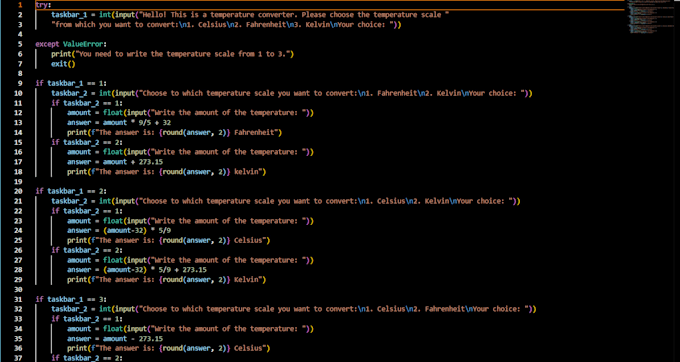
Task: Click line number 19 in the gutter
Action: pos(19,182)
